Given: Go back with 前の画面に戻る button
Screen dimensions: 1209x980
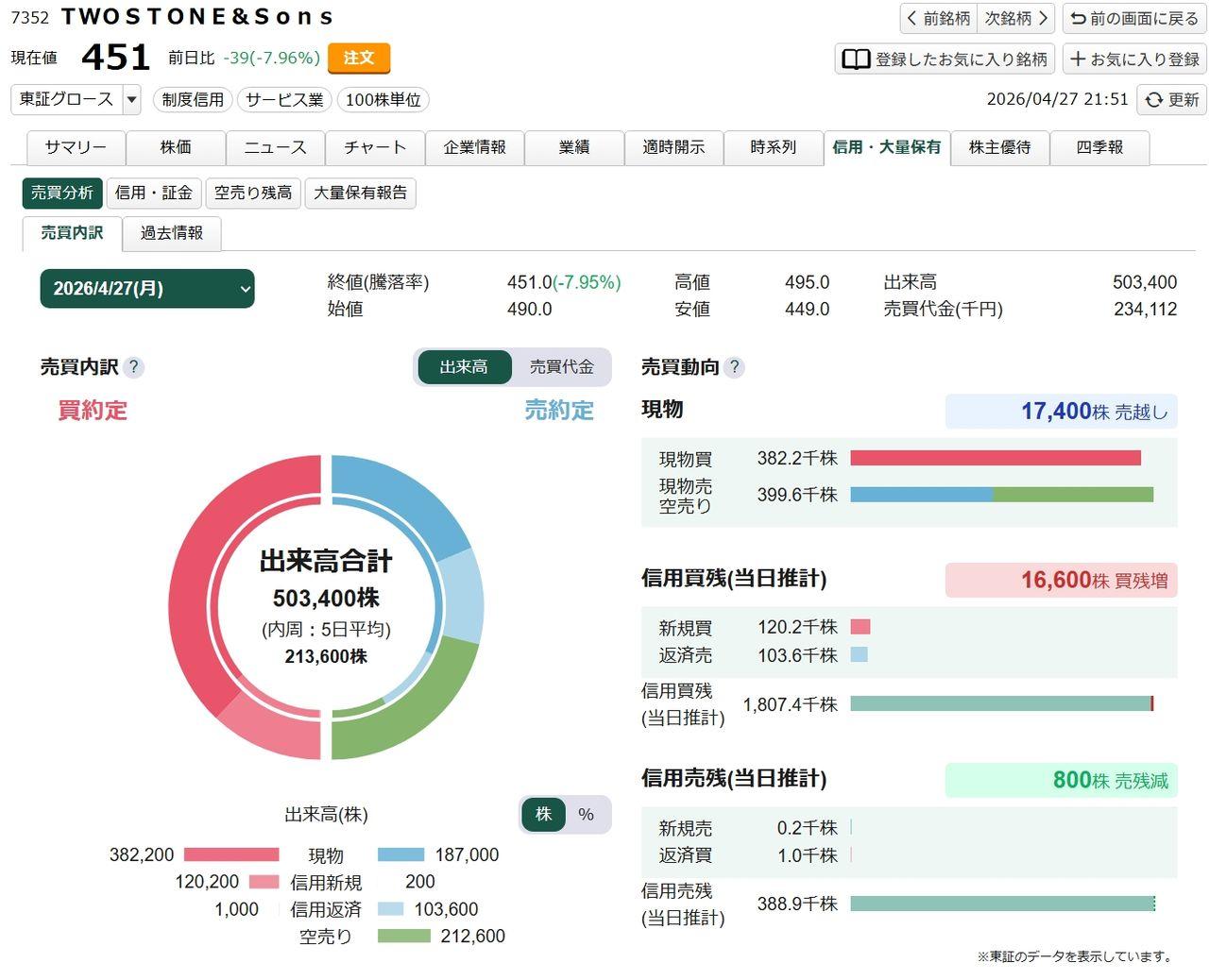Looking at the screenshot, I should [1134, 19].
